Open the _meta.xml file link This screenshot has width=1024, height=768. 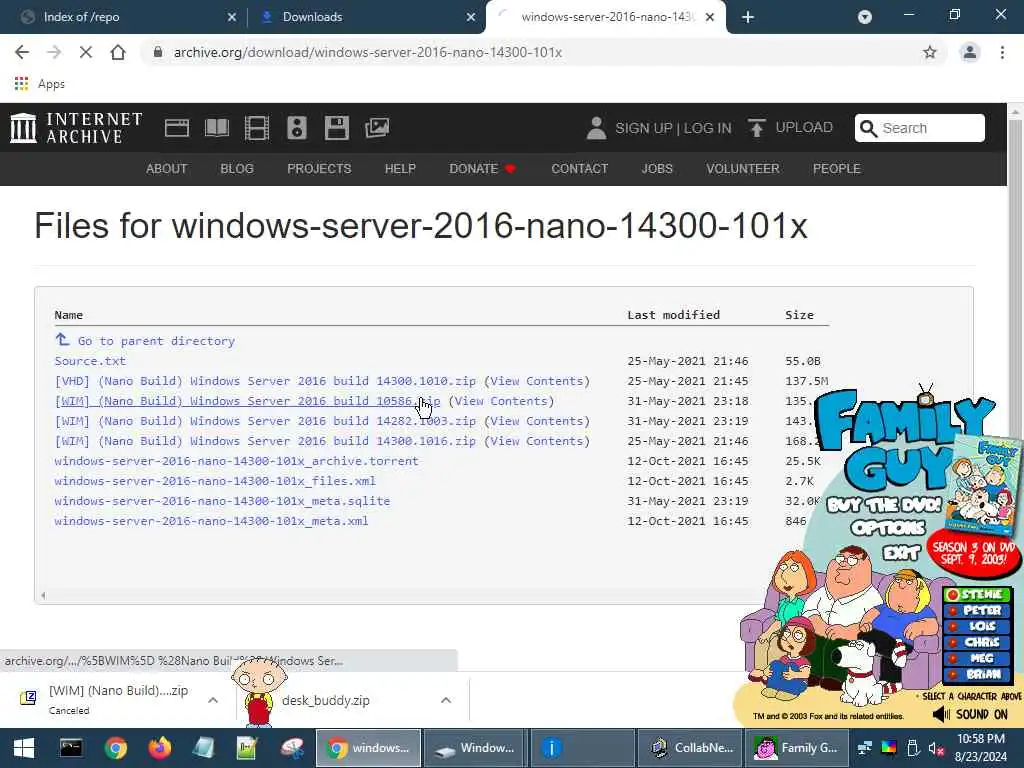point(212,521)
